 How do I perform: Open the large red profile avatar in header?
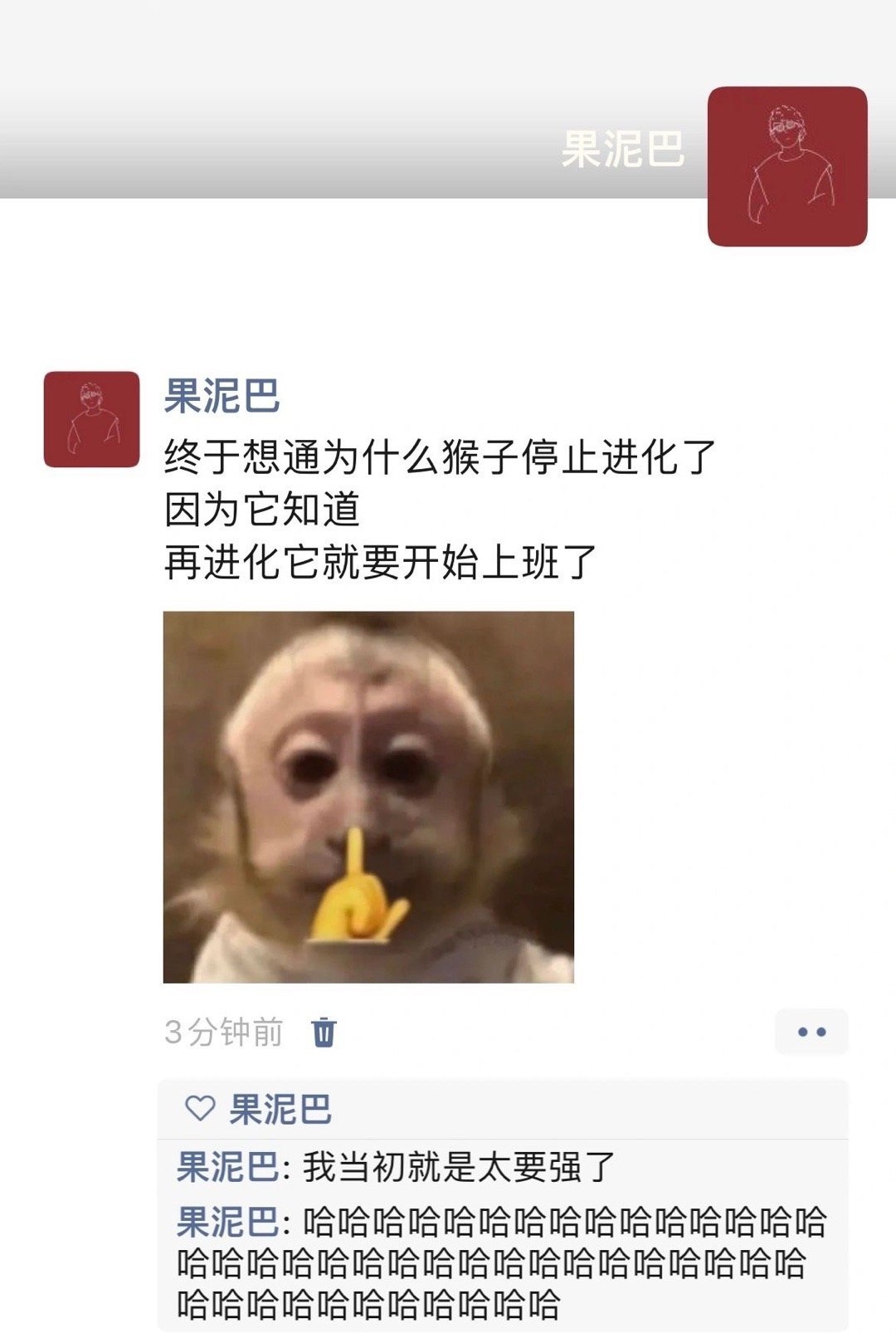[x=787, y=166]
